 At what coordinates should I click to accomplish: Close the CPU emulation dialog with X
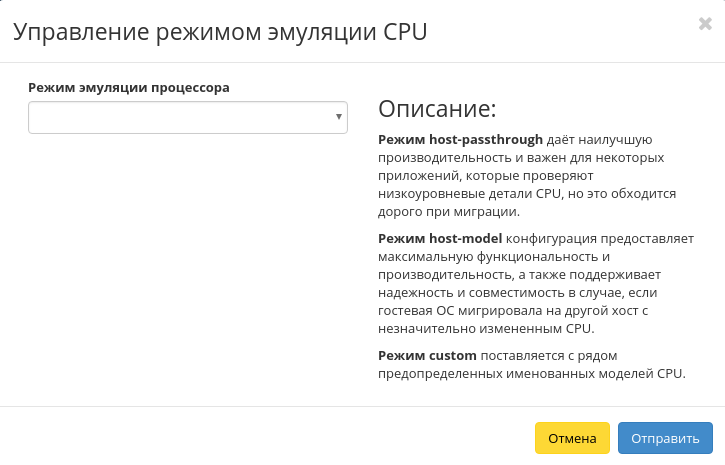pos(705,24)
